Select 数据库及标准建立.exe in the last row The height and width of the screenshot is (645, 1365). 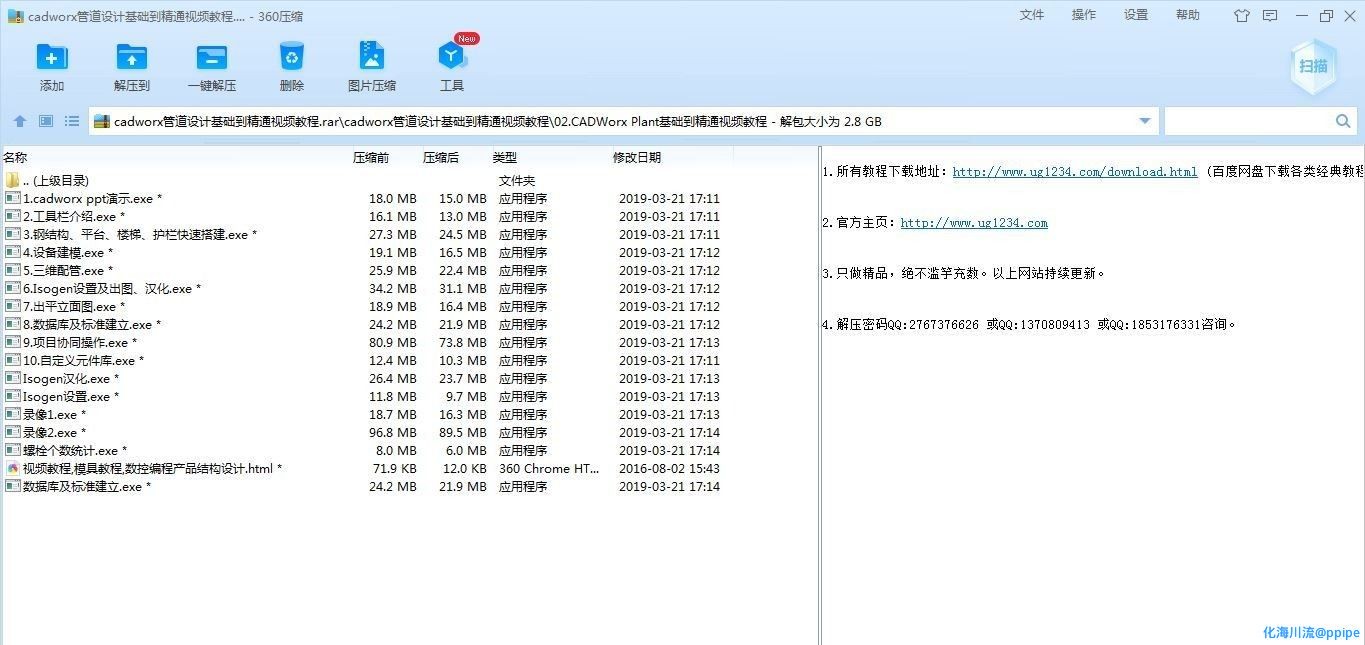pos(87,487)
